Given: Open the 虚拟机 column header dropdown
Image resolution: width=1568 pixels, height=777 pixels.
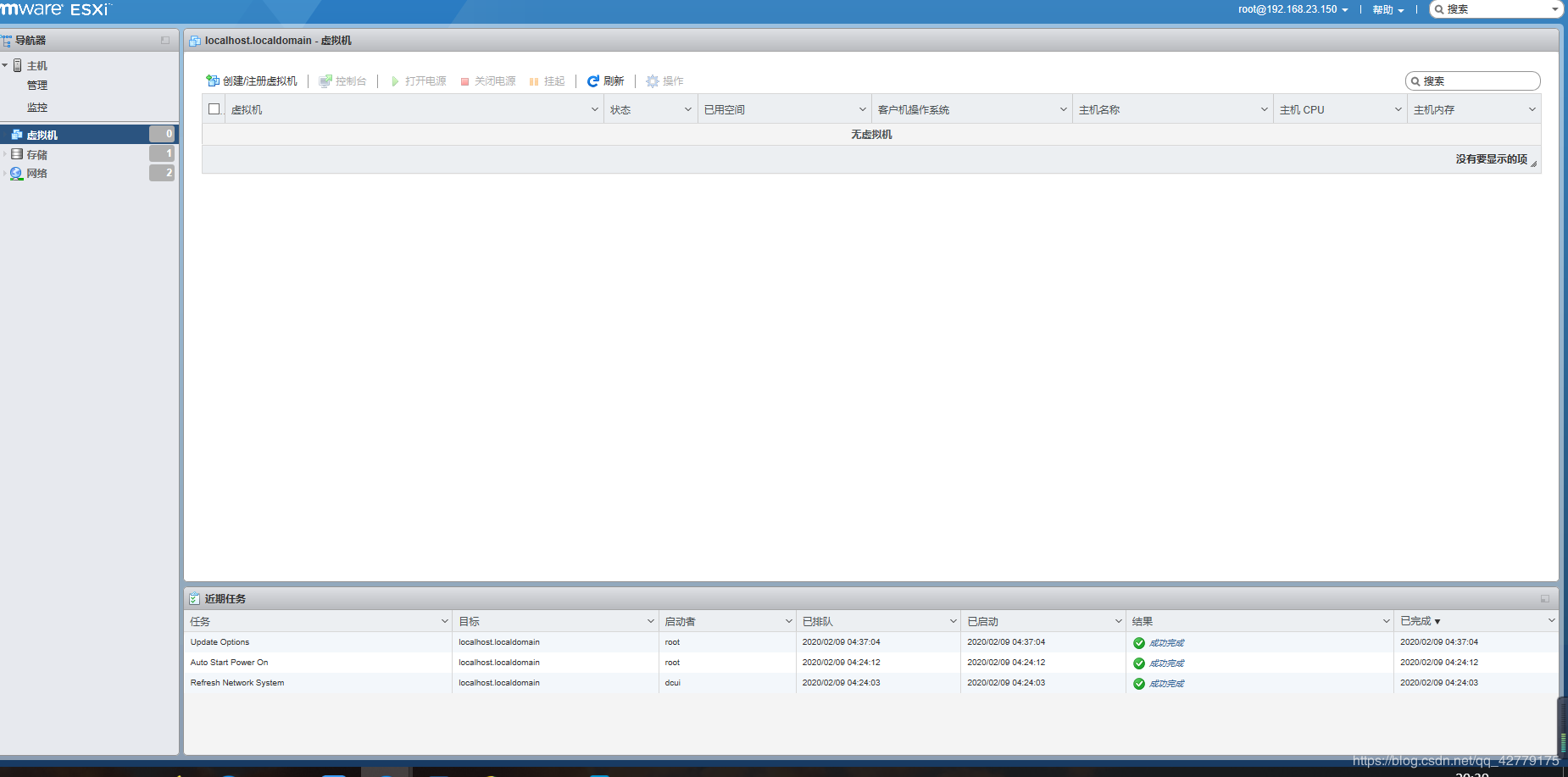Looking at the screenshot, I should tap(594, 109).
